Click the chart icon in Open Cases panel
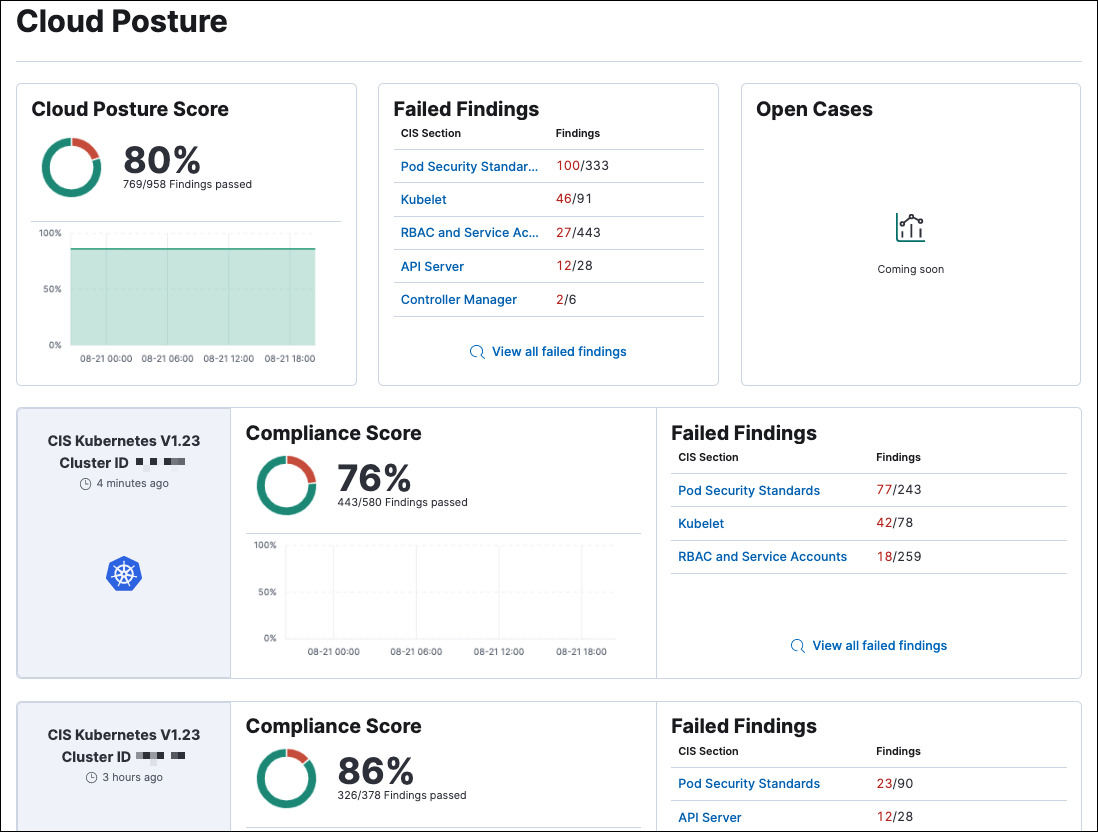This screenshot has height=832, width=1098. click(910, 227)
